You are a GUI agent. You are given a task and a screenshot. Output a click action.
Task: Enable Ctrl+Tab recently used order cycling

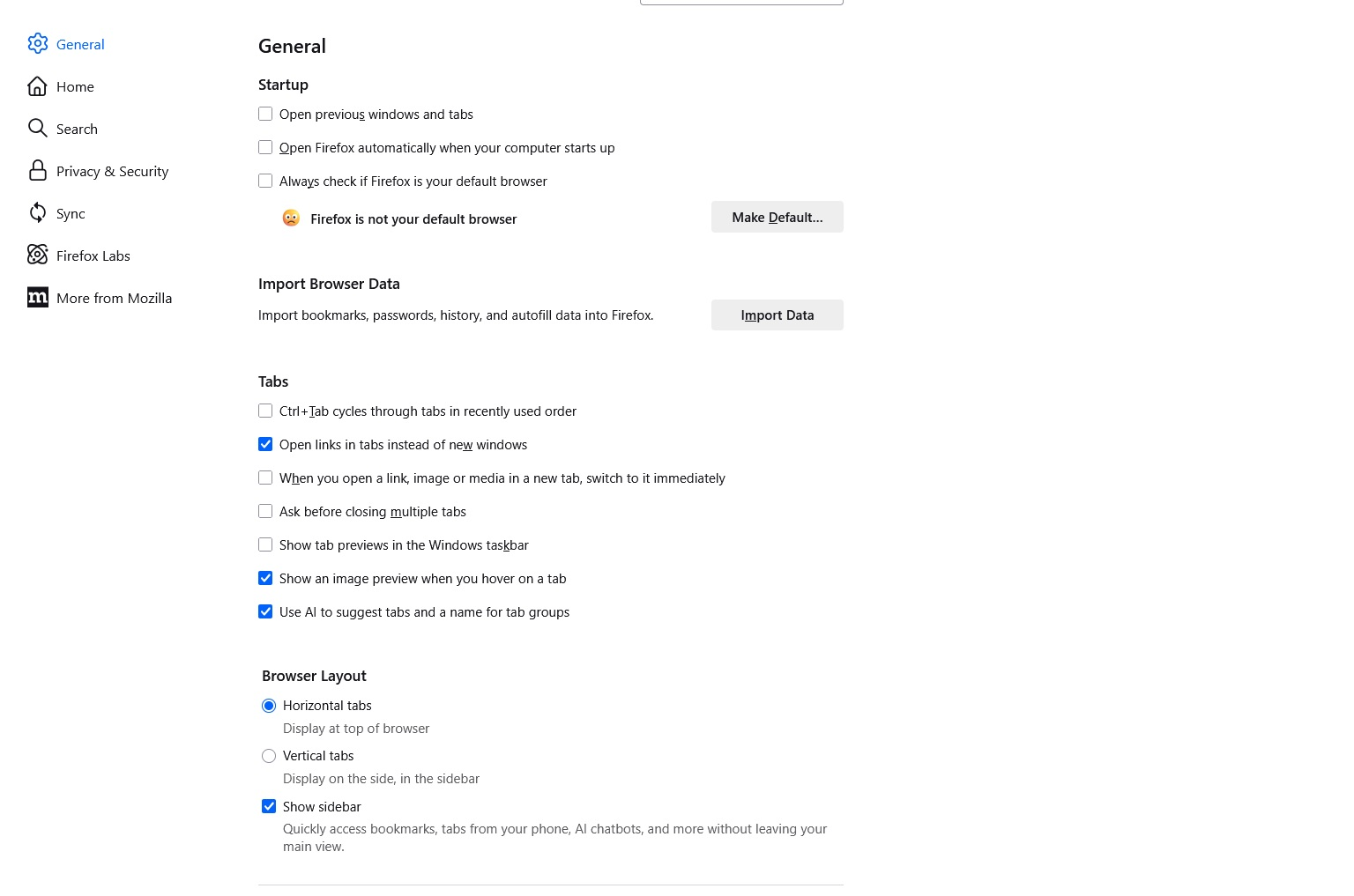click(265, 411)
